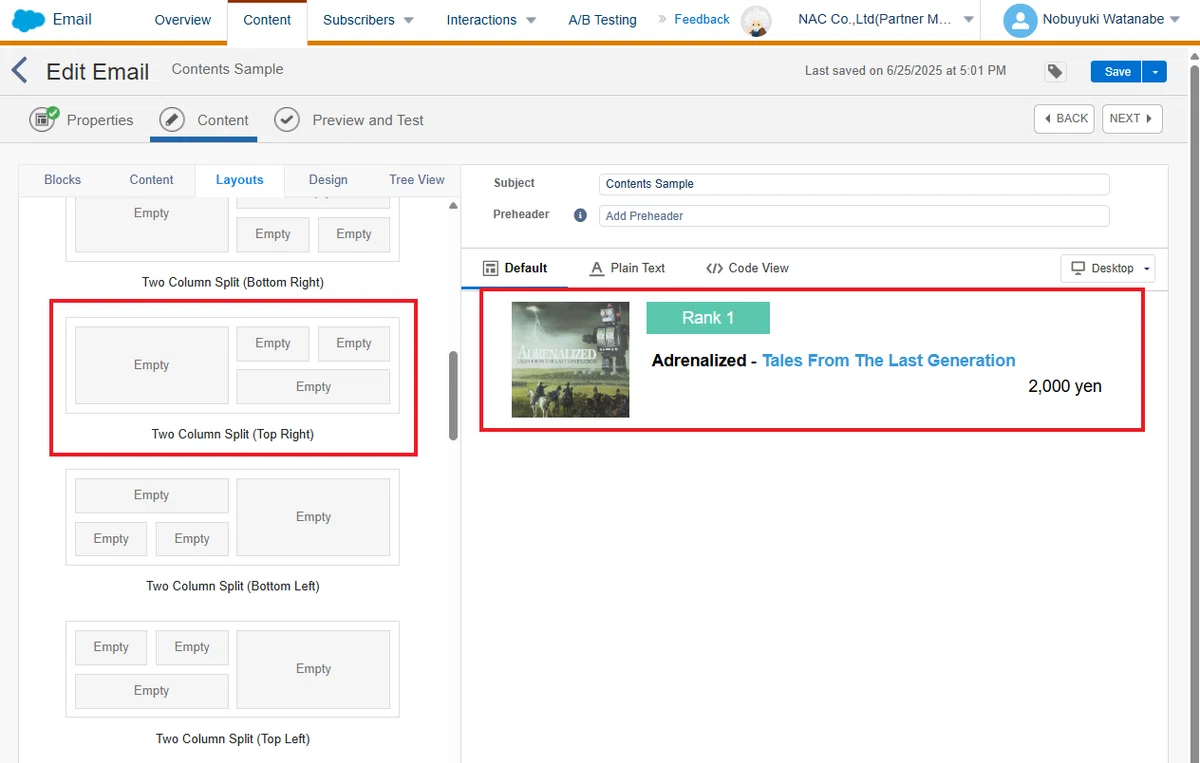Select the Layouts panel tab
1200x763 pixels.
pos(240,180)
